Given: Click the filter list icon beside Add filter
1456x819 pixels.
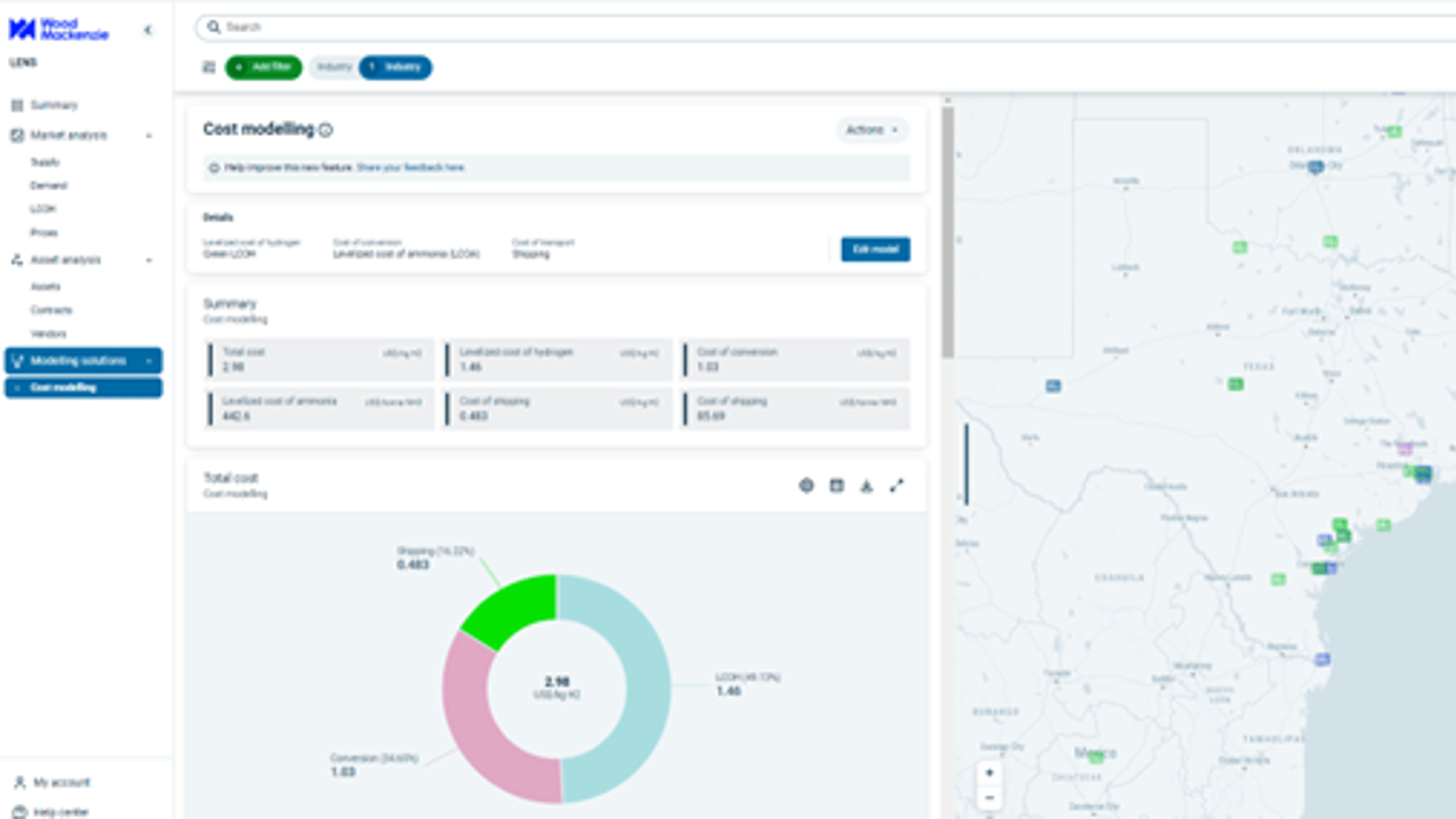Looking at the screenshot, I should (x=209, y=67).
